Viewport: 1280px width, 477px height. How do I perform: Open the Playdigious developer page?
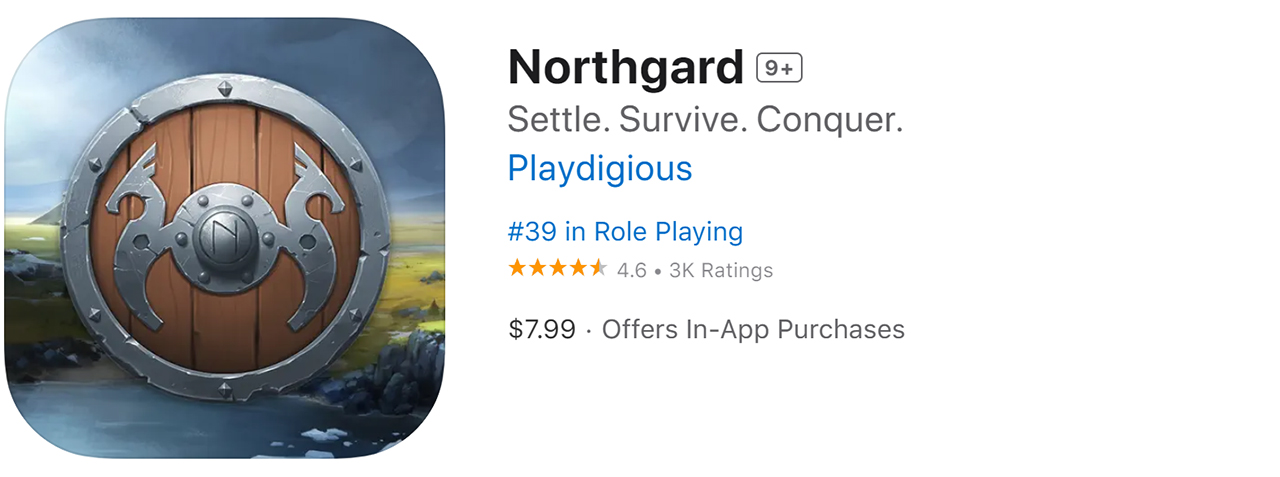coord(599,168)
